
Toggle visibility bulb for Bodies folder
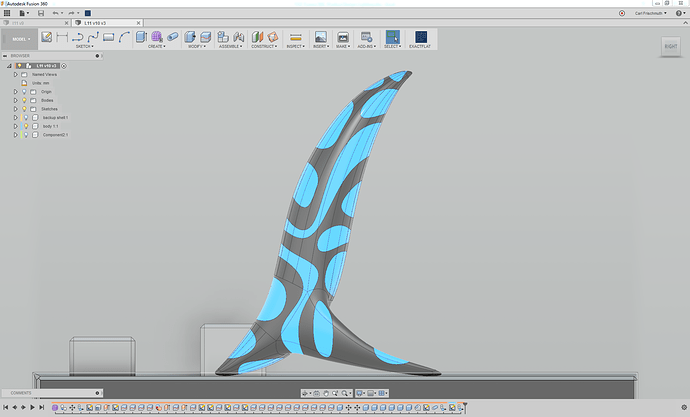click(x=24, y=100)
